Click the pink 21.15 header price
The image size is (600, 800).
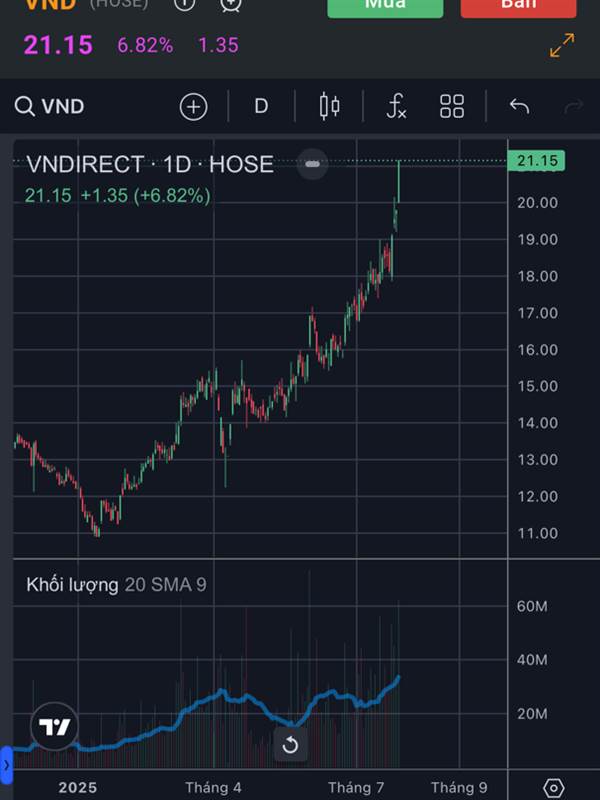tap(58, 45)
